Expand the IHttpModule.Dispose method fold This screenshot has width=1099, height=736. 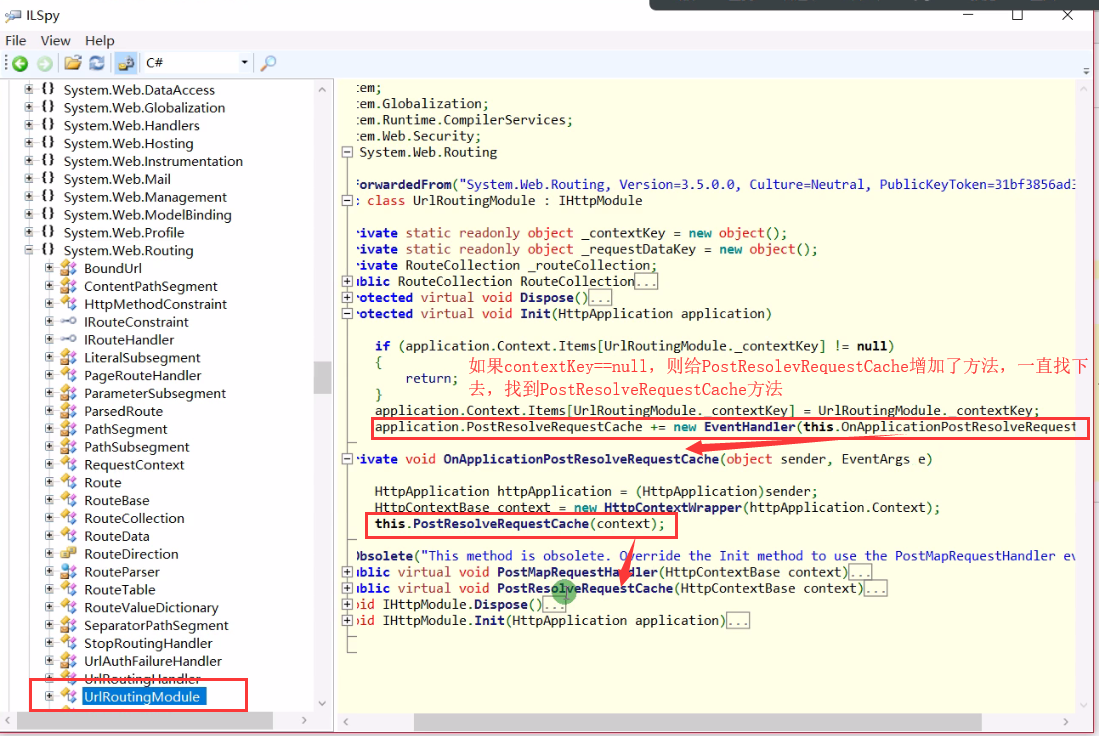(x=347, y=604)
